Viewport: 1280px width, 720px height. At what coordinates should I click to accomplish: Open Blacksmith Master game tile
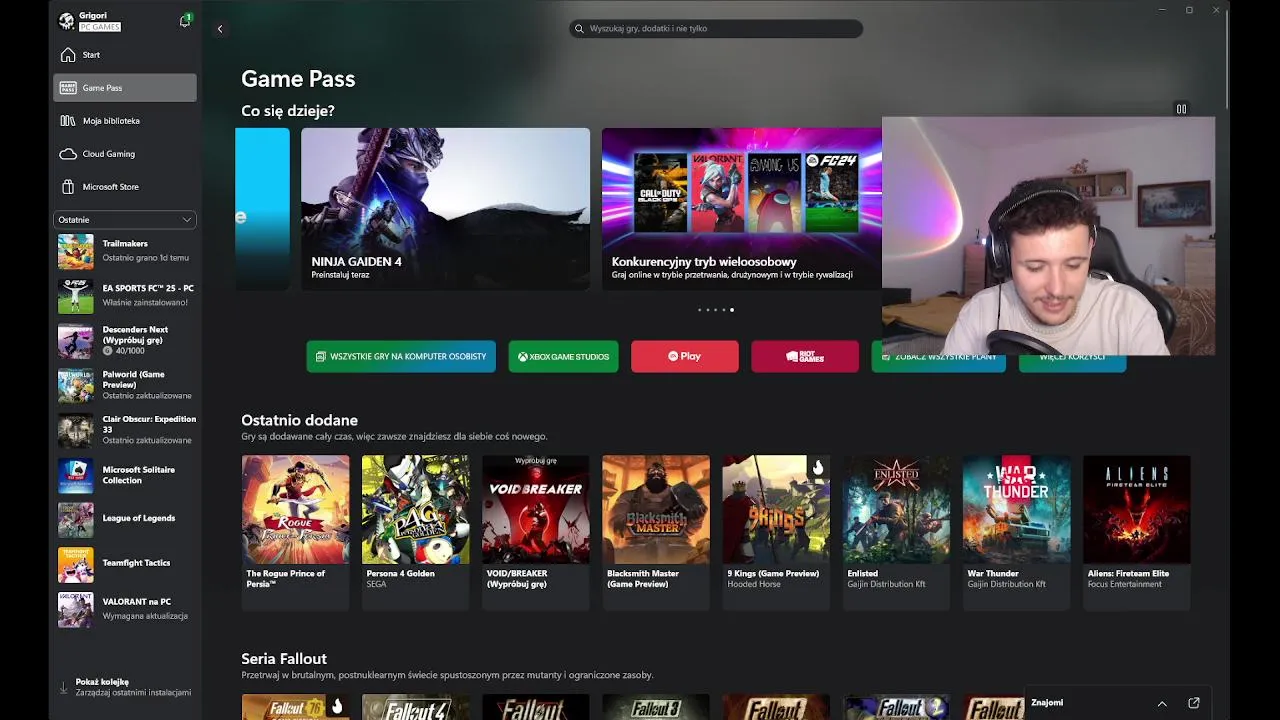tap(656, 531)
